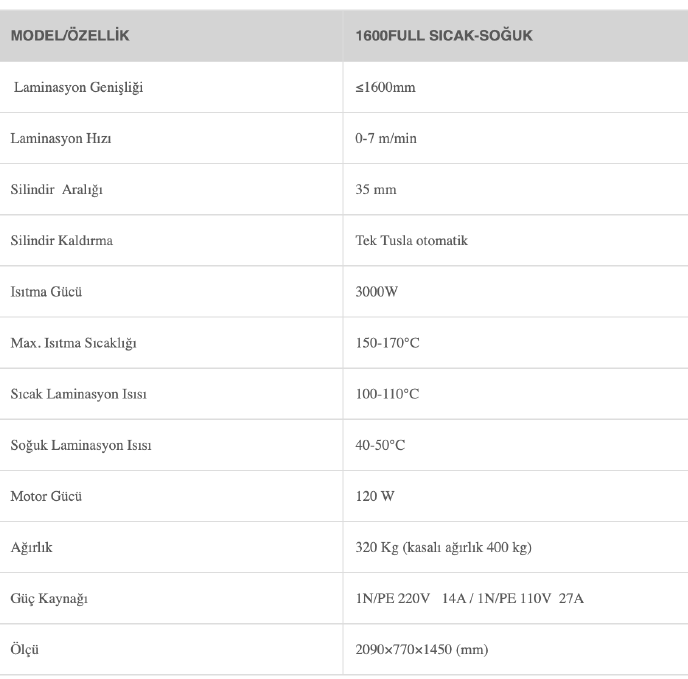Select the Laminasyon Genişliği row label
The height and width of the screenshot is (679, 688).
(x=79, y=87)
